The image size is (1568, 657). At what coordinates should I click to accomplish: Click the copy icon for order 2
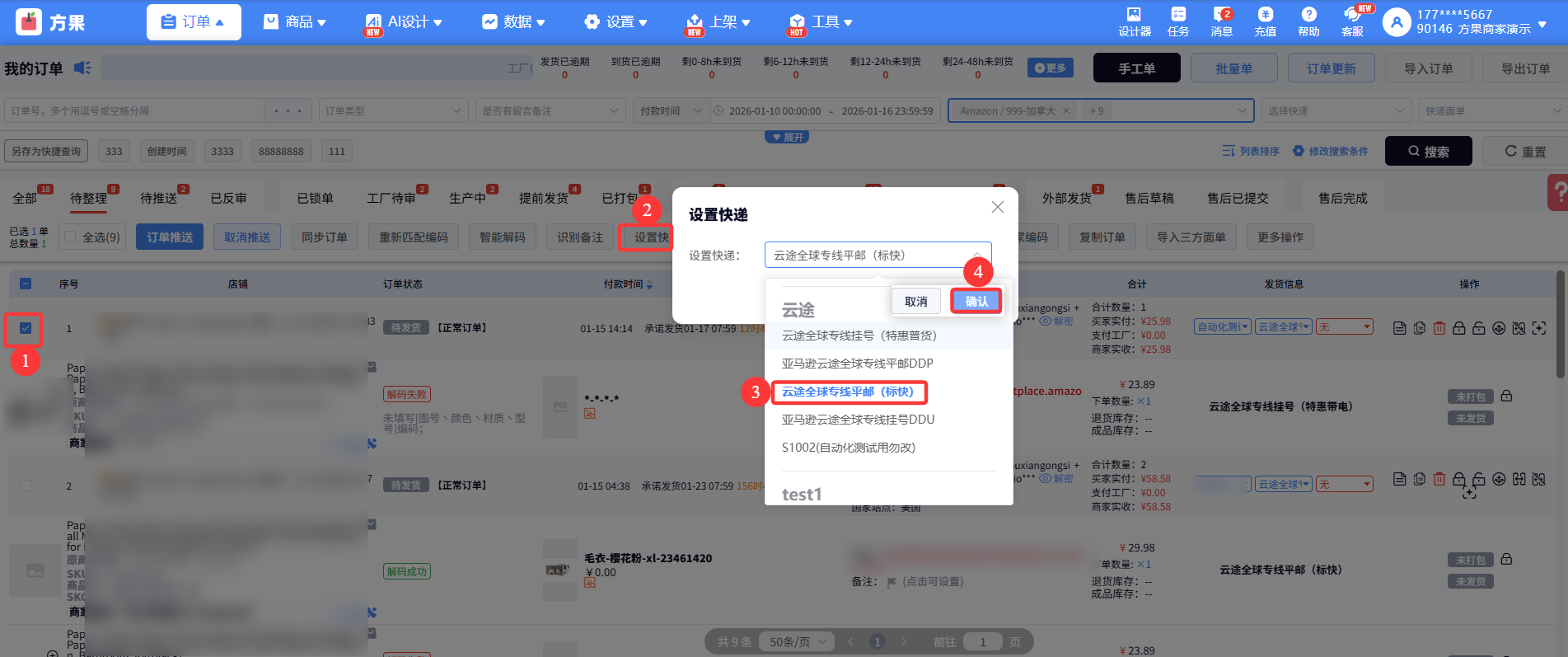[1419, 479]
